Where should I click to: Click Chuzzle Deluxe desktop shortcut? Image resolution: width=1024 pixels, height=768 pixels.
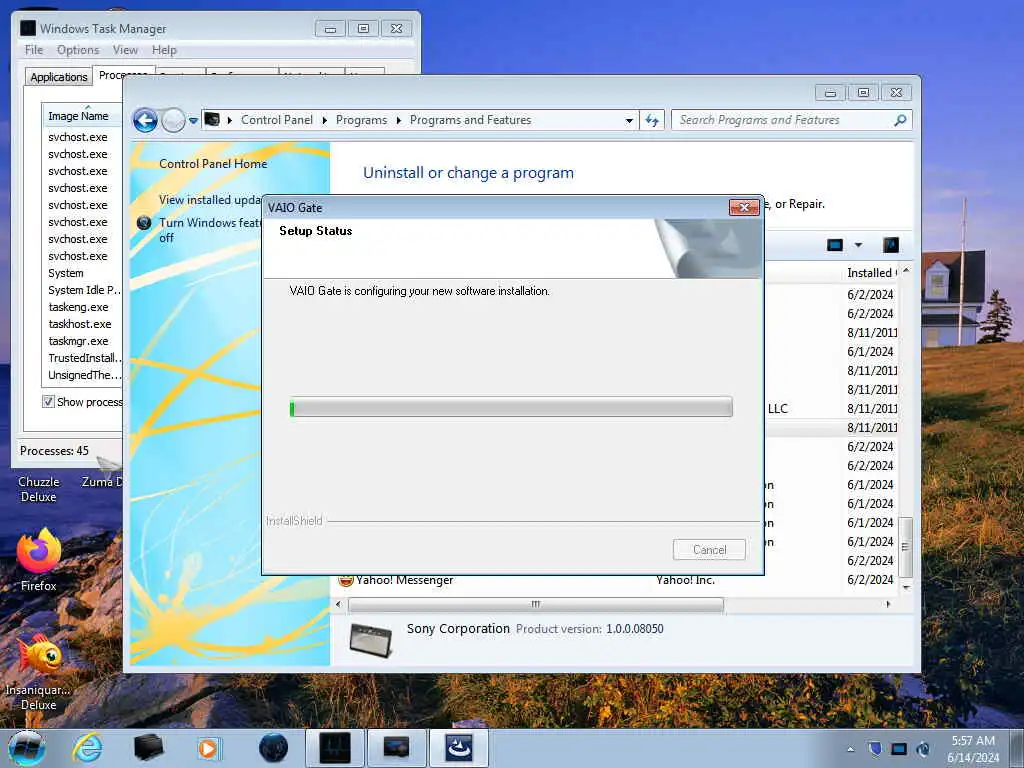(x=39, y=488)
